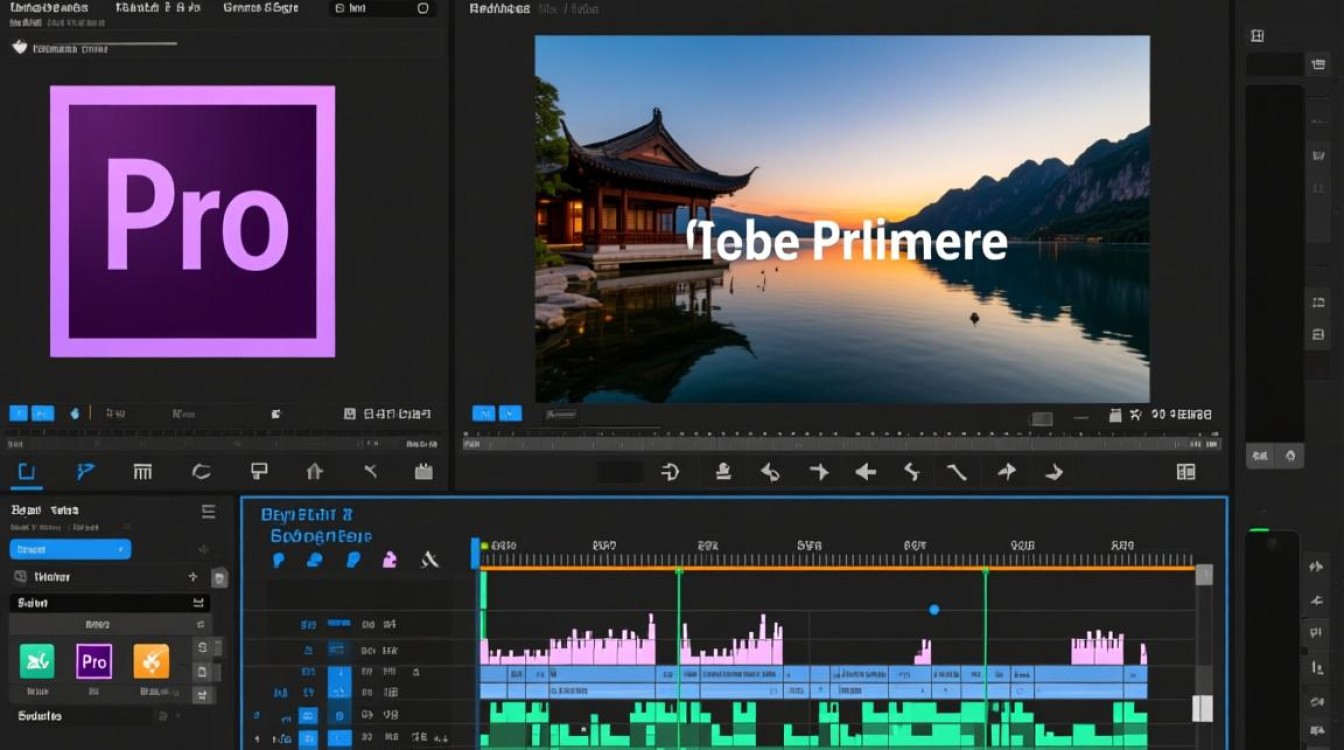Select the first blue tool icon in timeline header
Screen dimensions: 1344x750
click(279, 560)
